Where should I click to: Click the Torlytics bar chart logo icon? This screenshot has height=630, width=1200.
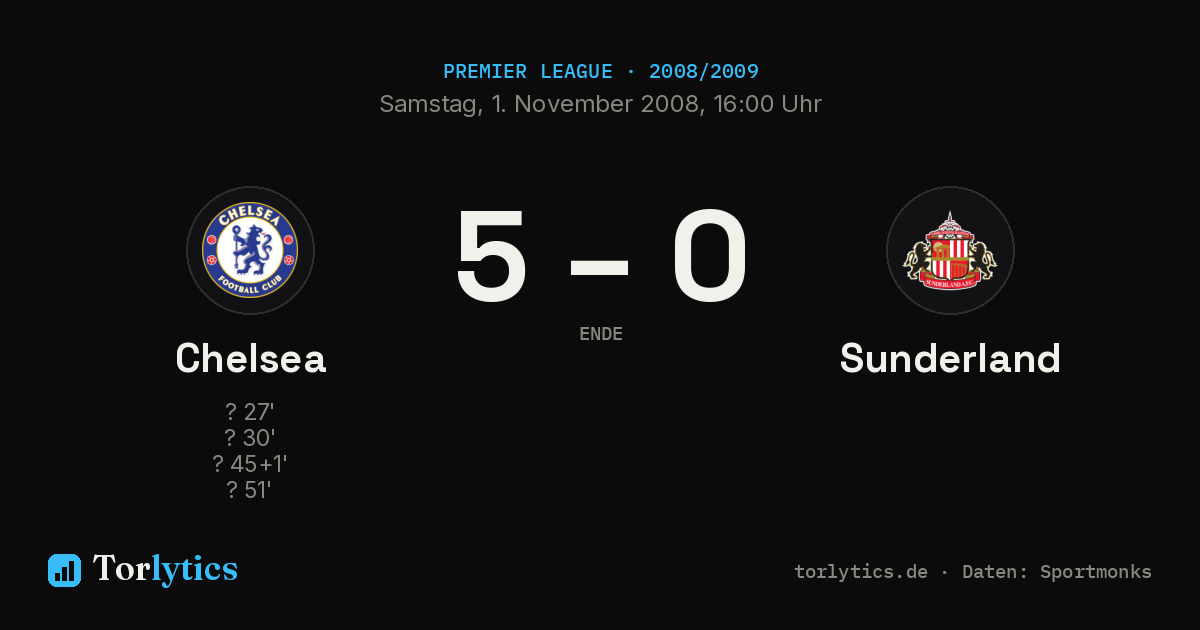[64, 570]
